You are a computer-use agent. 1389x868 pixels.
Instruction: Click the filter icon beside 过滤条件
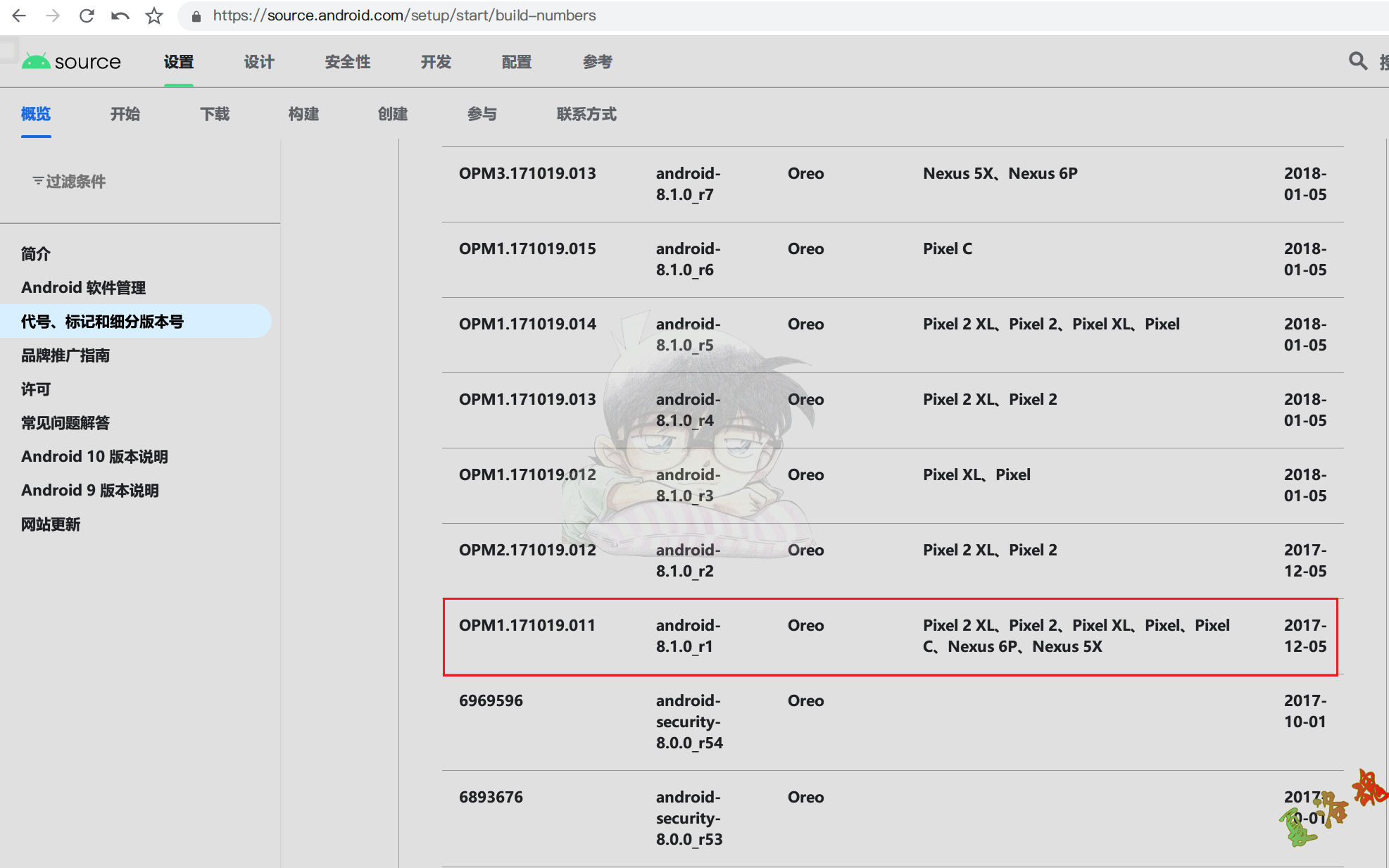(38, 181)
